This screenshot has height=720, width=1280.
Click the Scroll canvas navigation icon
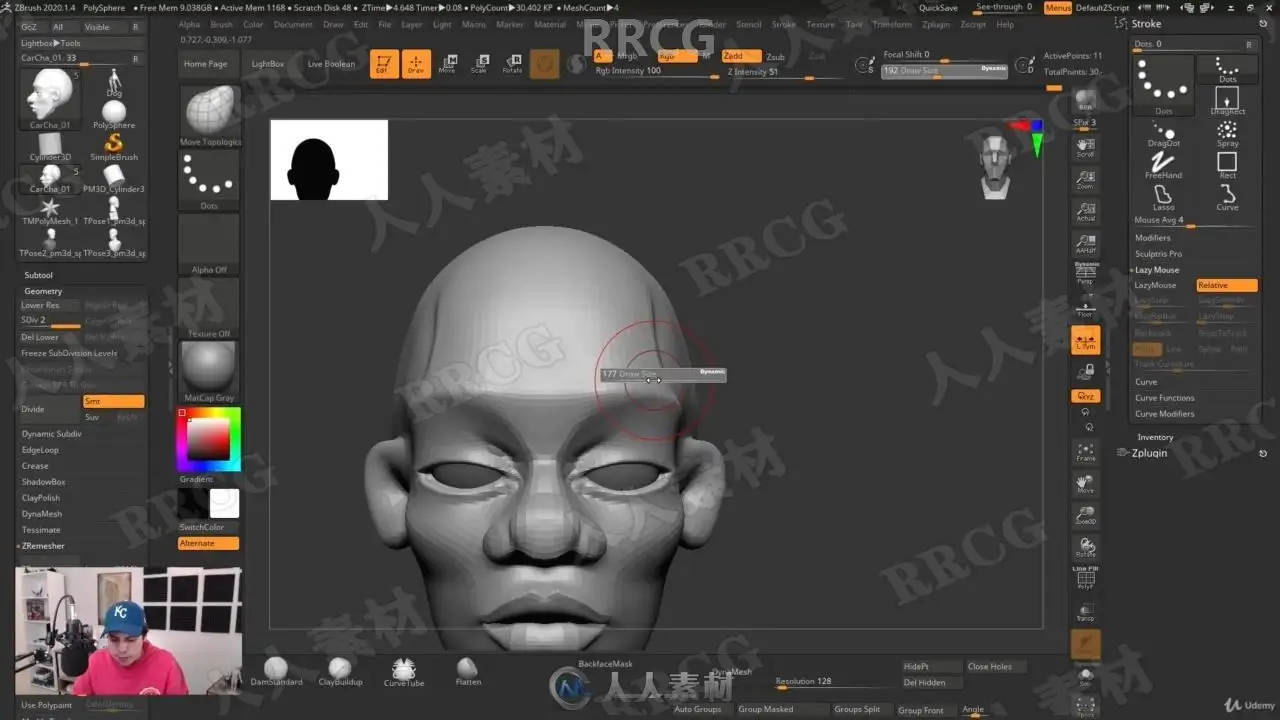tap(1085, 148)
